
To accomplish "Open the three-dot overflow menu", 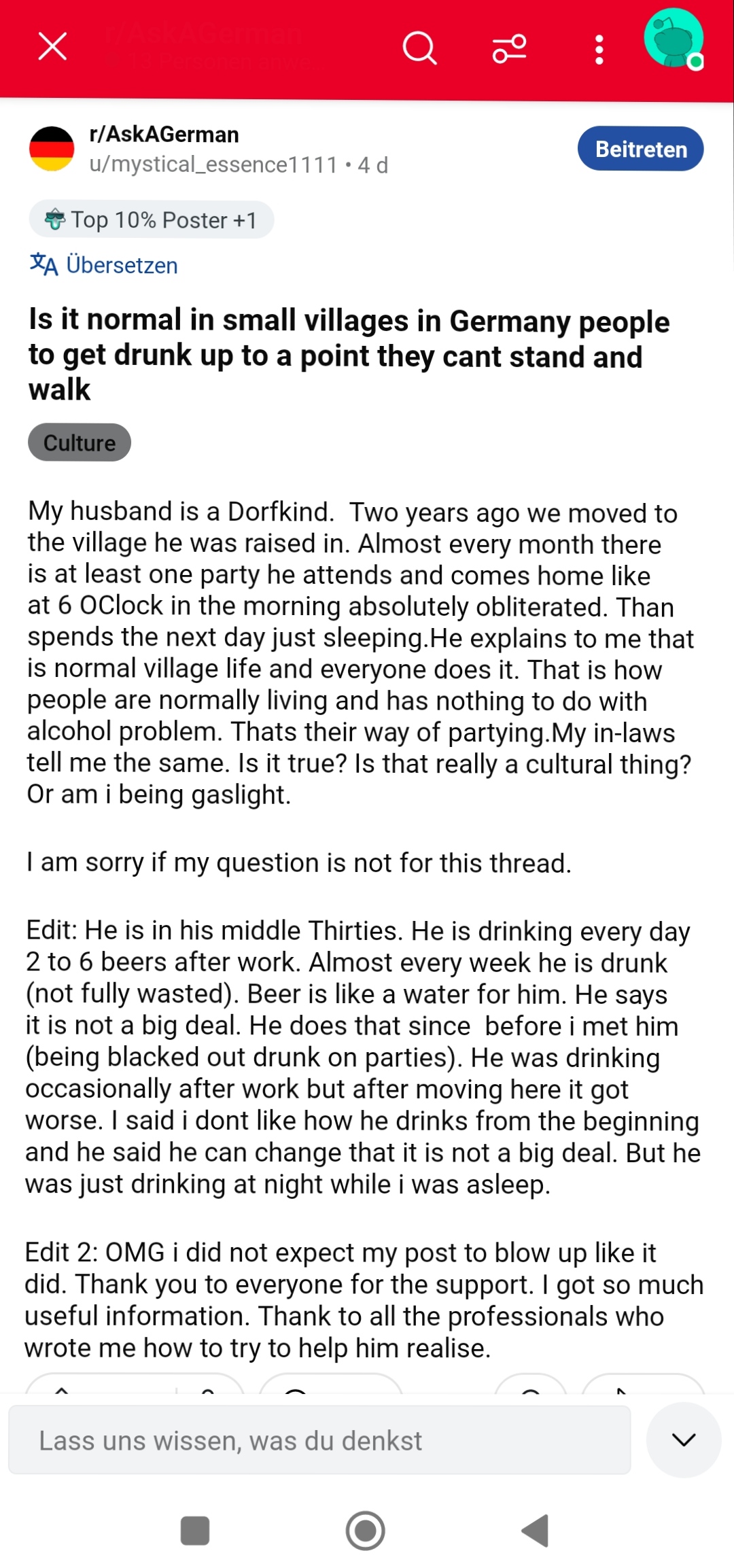I will [599, 50].
